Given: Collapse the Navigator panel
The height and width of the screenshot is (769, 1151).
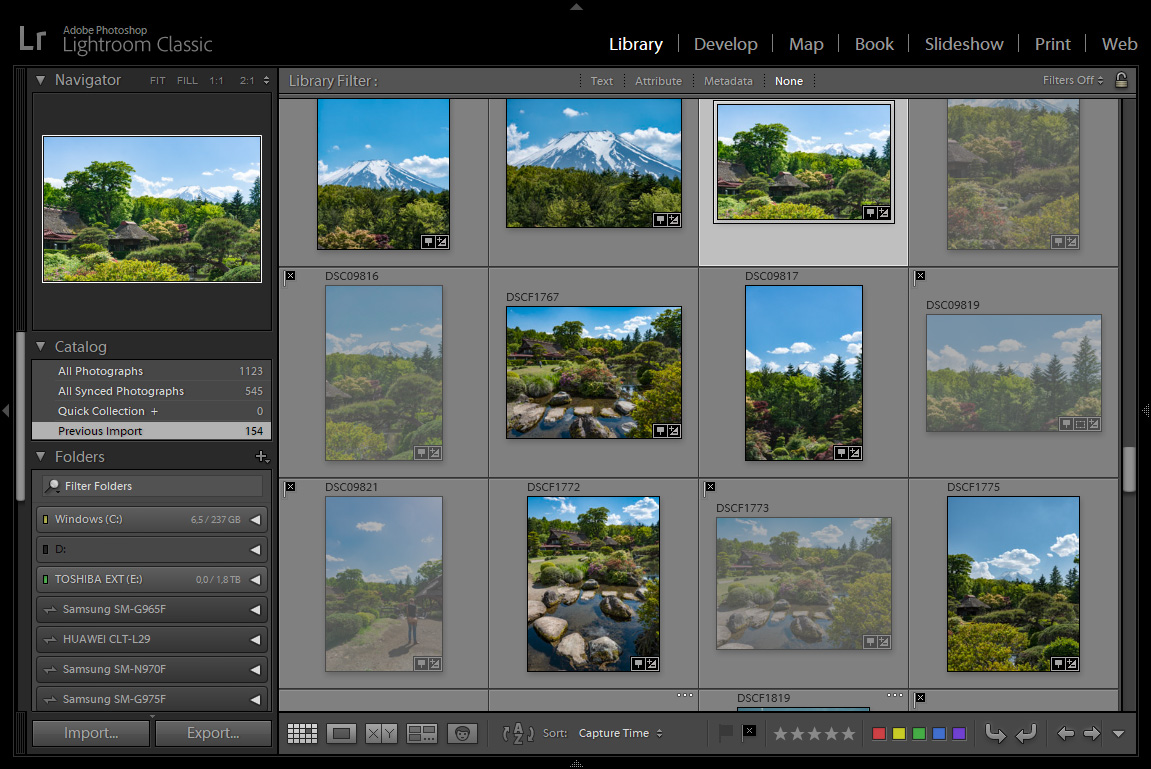Looking at the screenshot, I should [40, 80].
